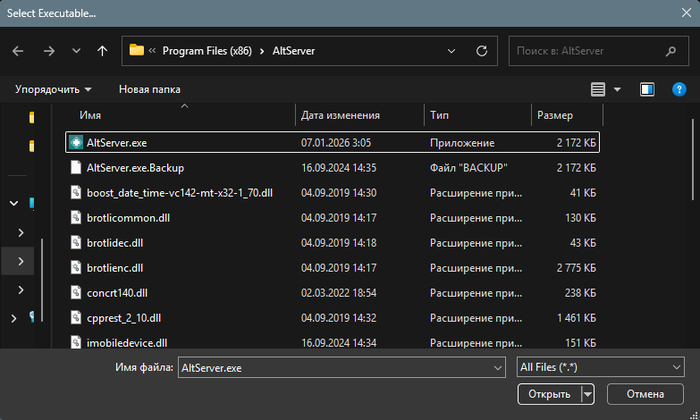This screenshot has width=700, height=420.
Task: Go up one folder level
Action: [102, 51]
